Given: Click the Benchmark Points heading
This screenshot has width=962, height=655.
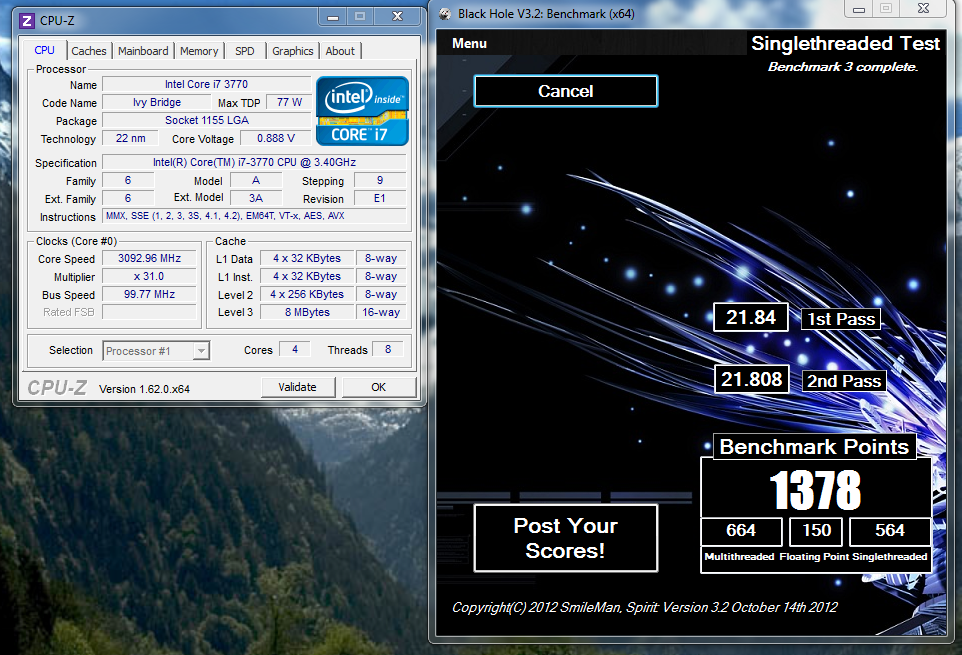Looking at the screenshot, I should (x=814, y=446).
